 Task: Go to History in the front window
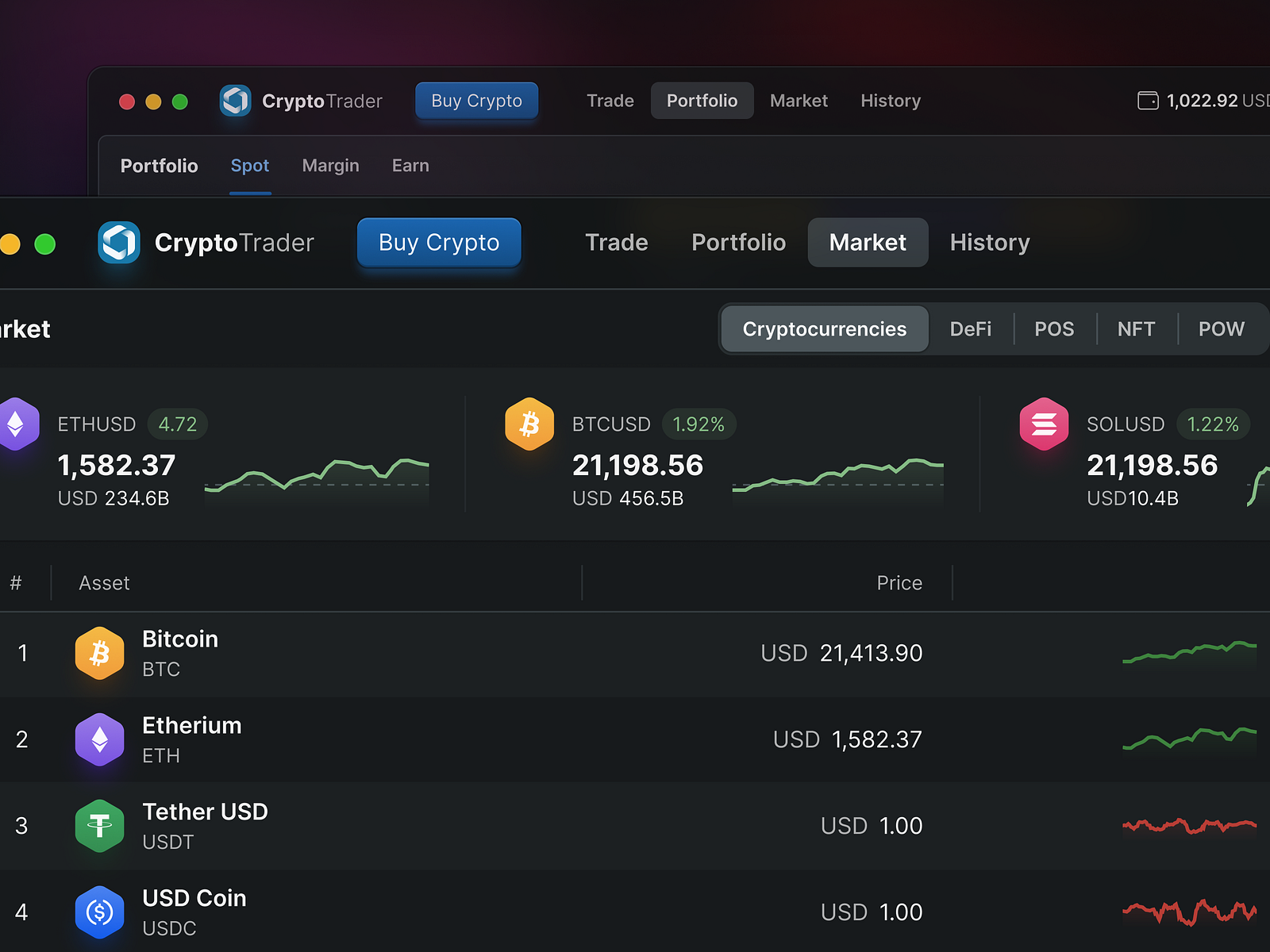point(990,243)
